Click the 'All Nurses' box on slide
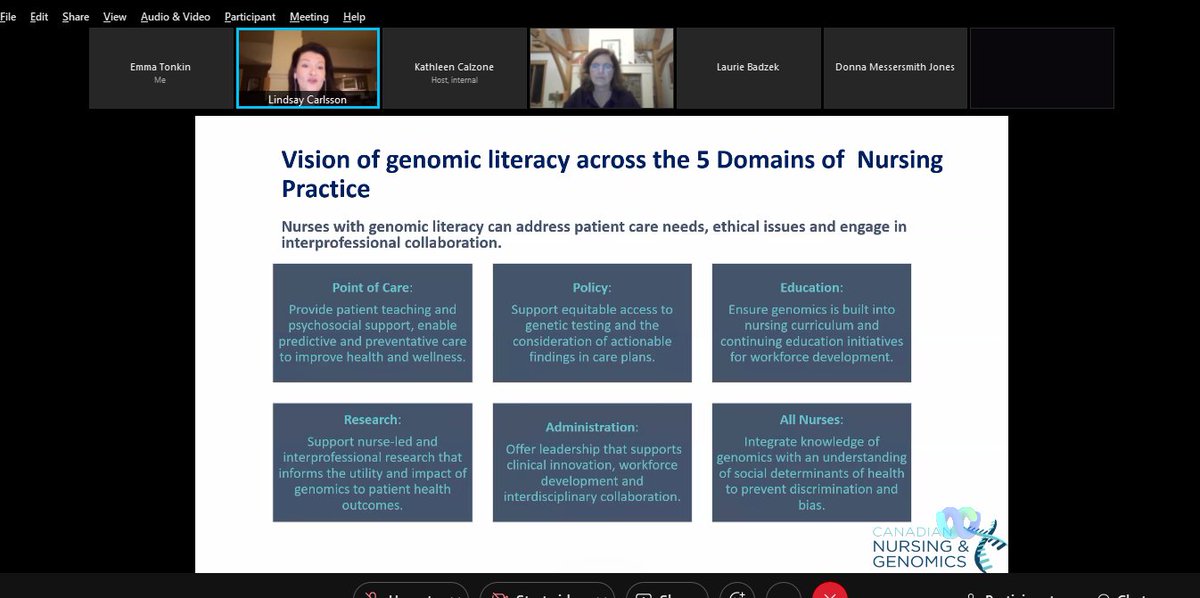The width and height of the screenshot is (1200, 598). (811, 462)
